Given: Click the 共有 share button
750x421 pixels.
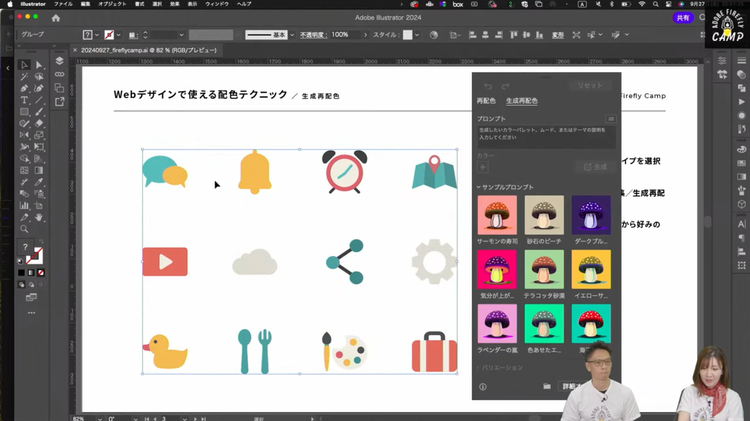Looking at the screenshot, I should click(x=683, y=18).
